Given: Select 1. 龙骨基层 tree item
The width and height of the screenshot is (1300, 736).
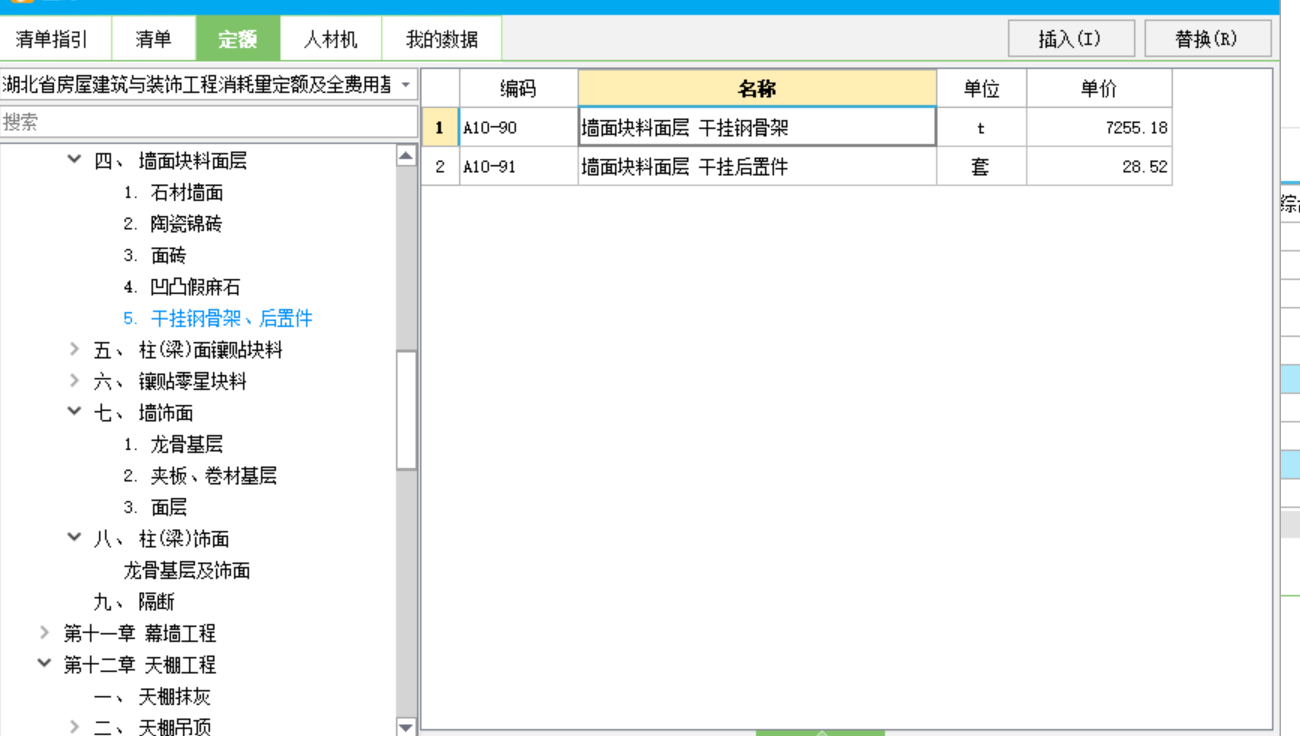Looking at the screenshot, I should [x=173, y=444].
